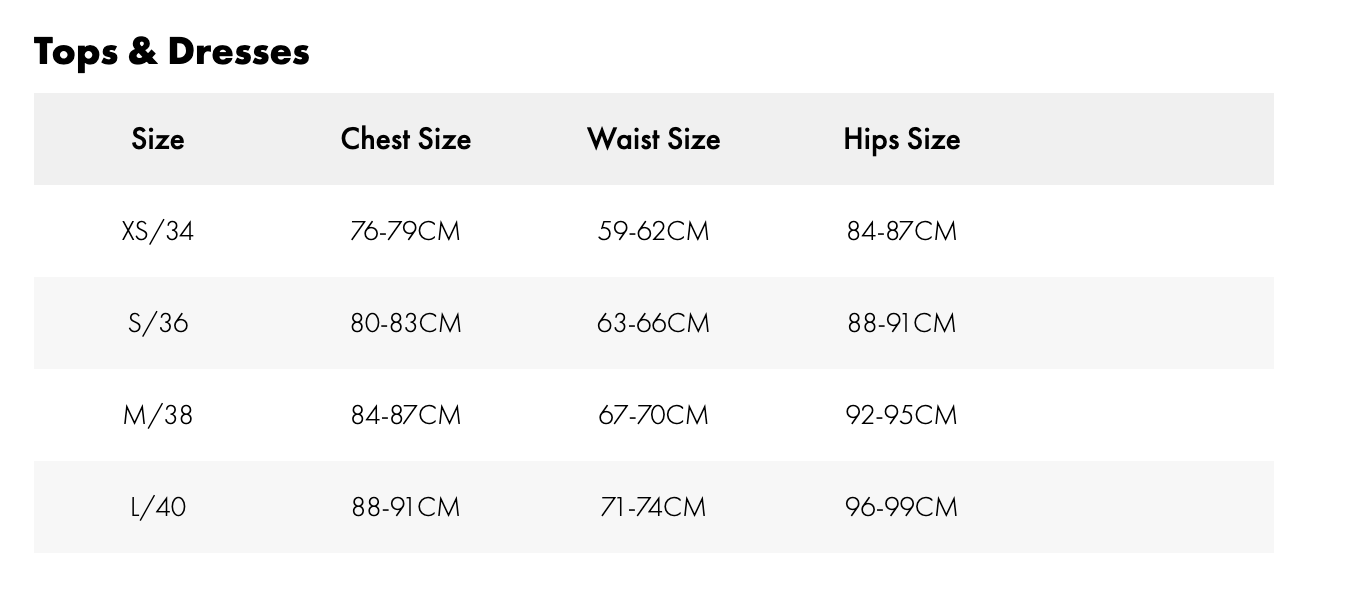Click the Waist Size column header

pos(653,139)
